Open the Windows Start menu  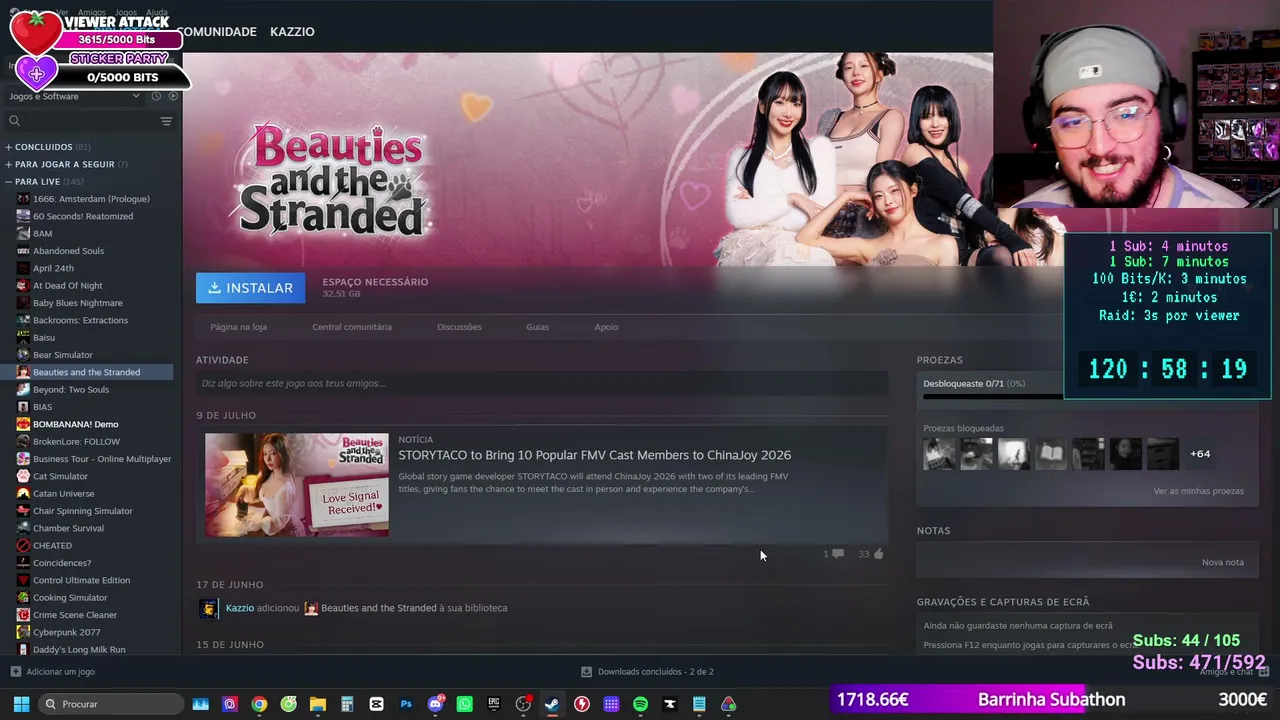(21, 704)
